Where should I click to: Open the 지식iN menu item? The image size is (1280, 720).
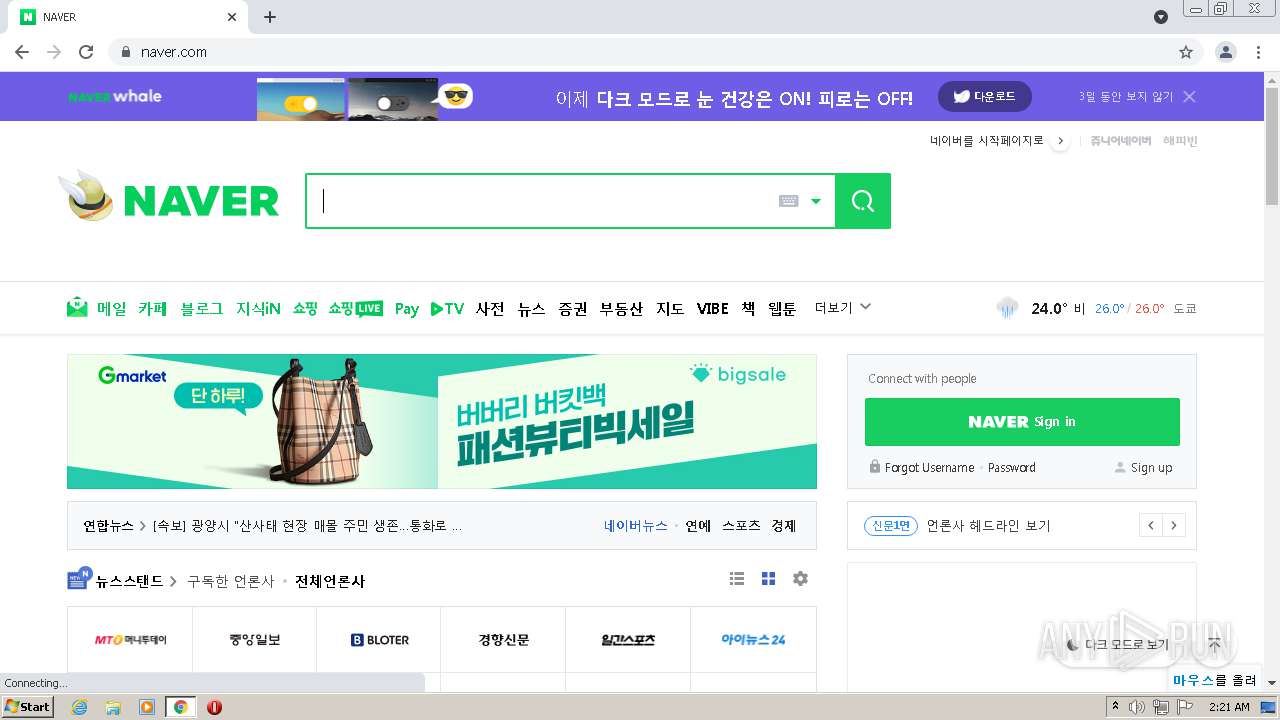(x=258, y=309)
